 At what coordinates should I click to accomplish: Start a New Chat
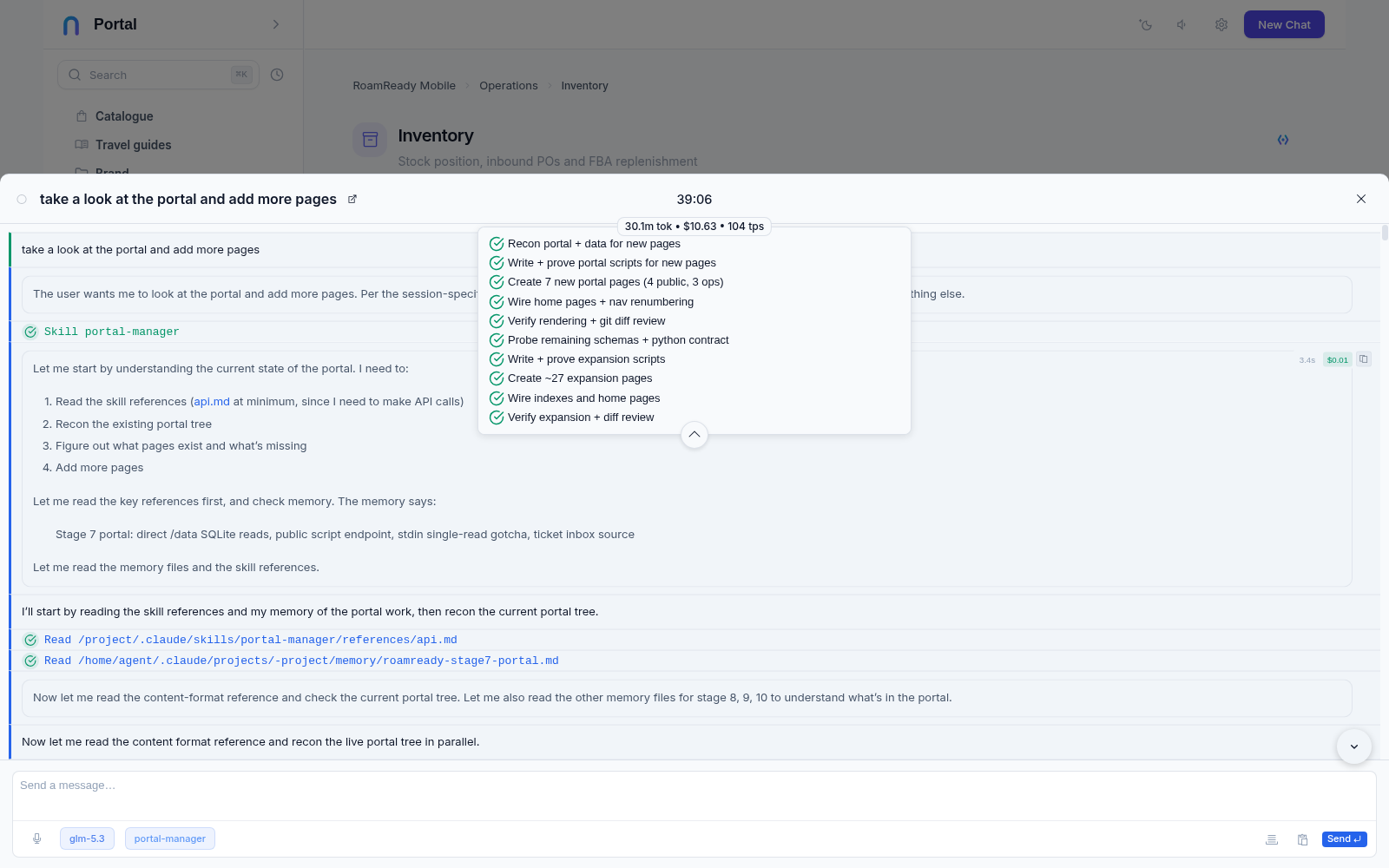[1284, 24]
